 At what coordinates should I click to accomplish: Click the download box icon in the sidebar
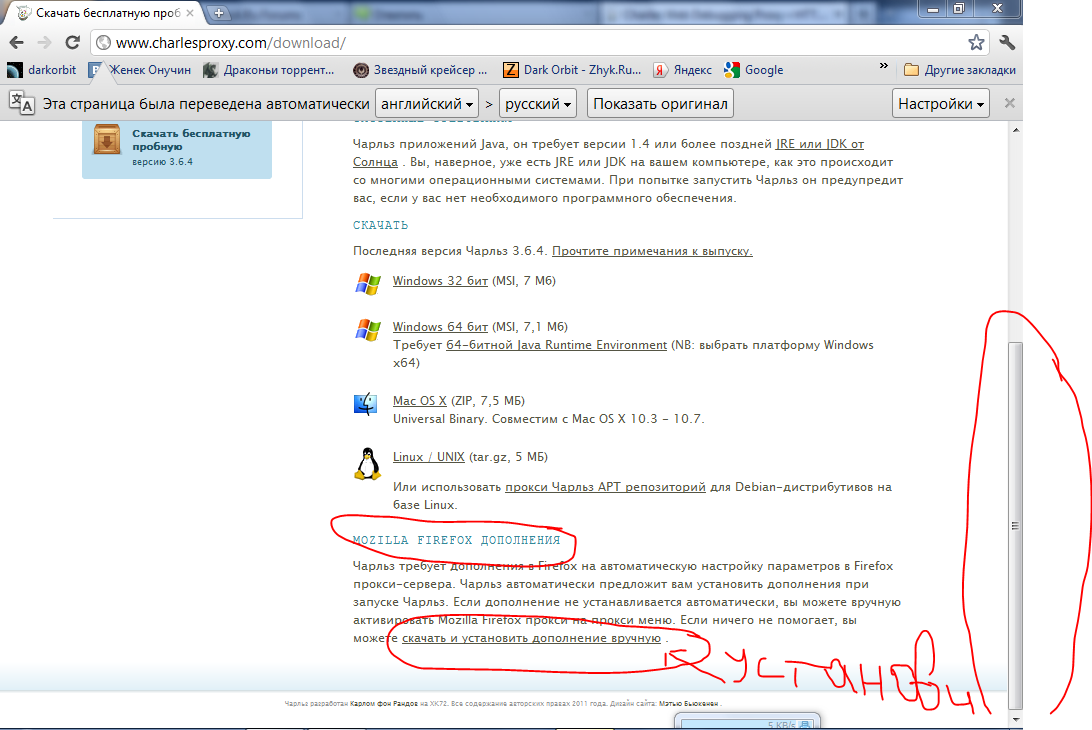point(107,139)
